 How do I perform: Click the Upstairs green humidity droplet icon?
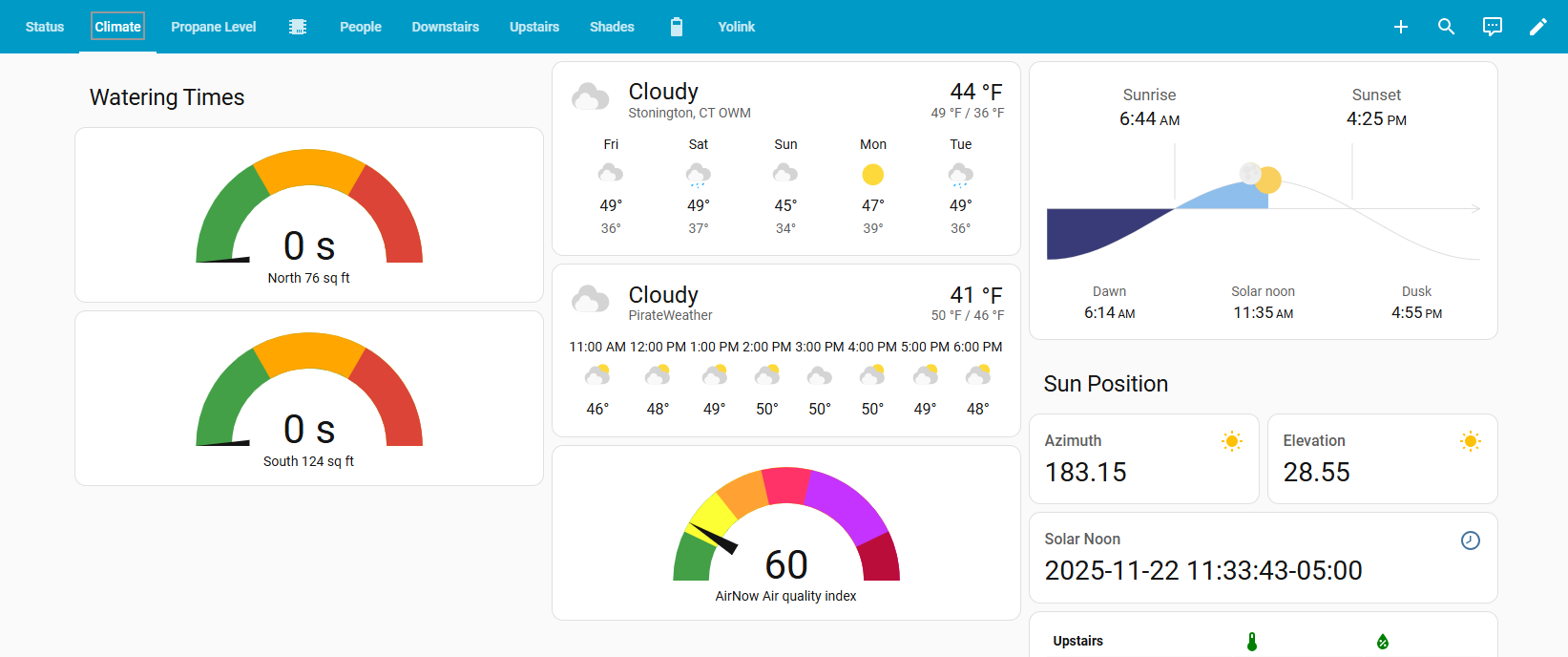pyautogui.click(x=1382, y=642)
